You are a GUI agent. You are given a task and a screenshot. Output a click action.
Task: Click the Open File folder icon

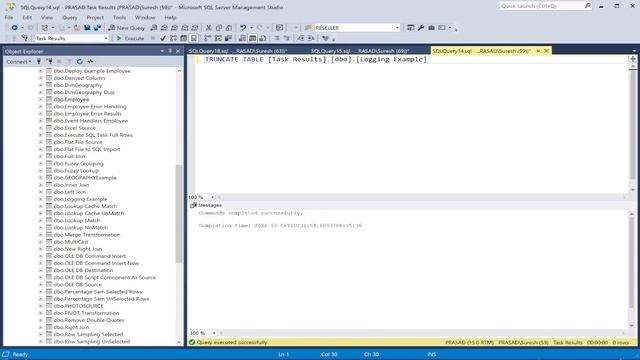pyautogui.click(x=77, y=28)
